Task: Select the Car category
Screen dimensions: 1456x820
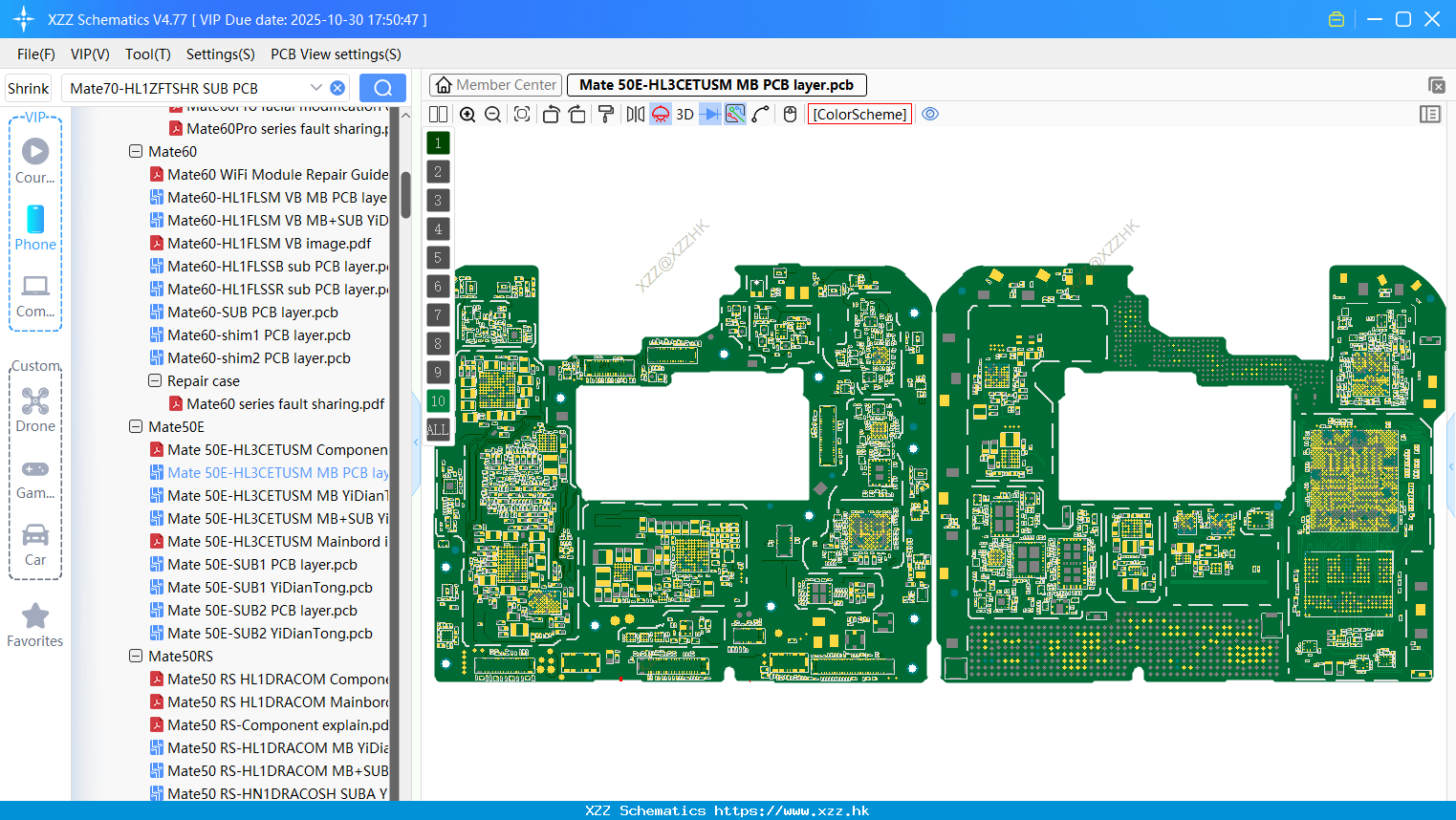Action: 35,545
